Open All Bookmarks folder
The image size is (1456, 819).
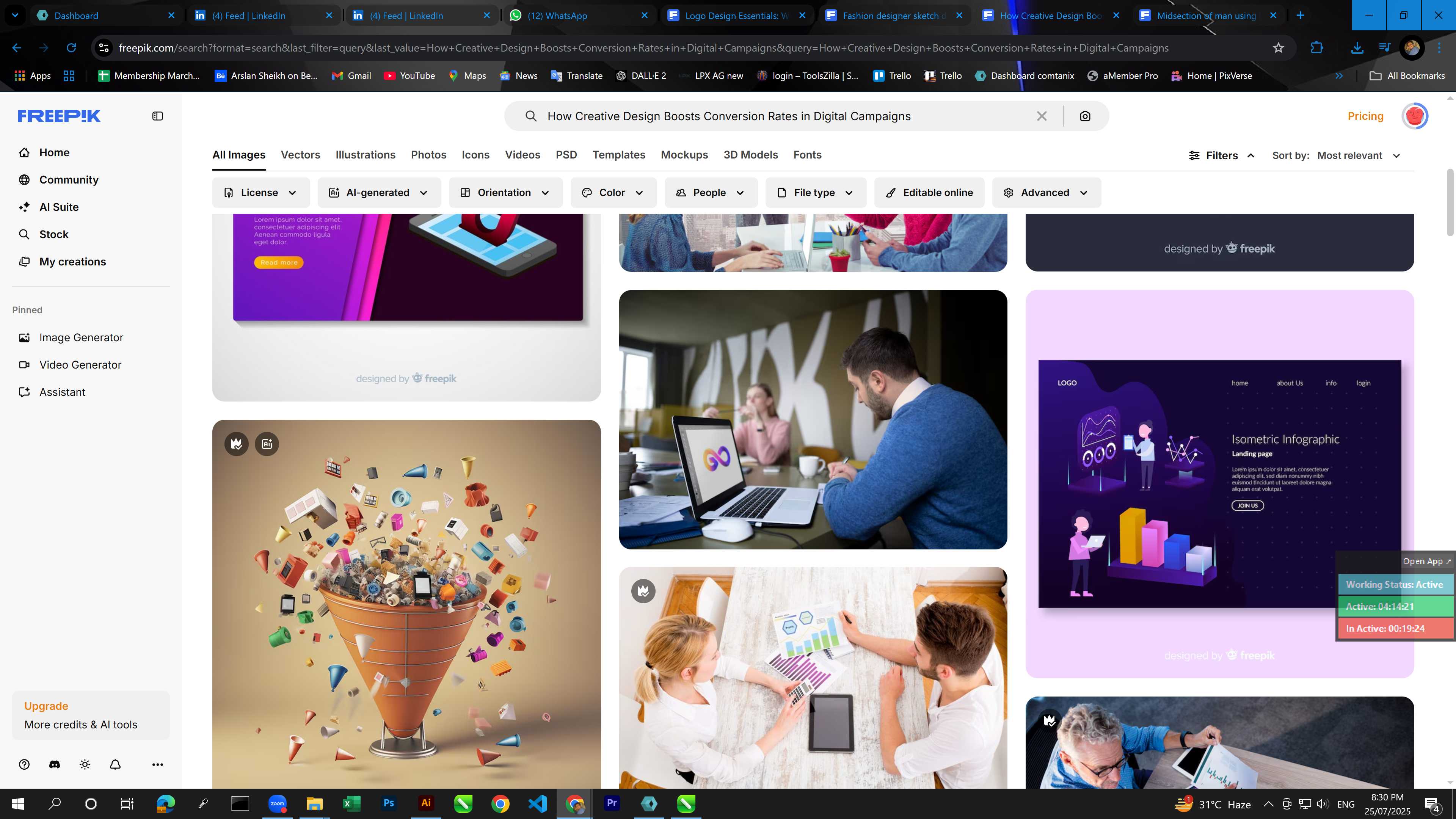(1407, 76)
